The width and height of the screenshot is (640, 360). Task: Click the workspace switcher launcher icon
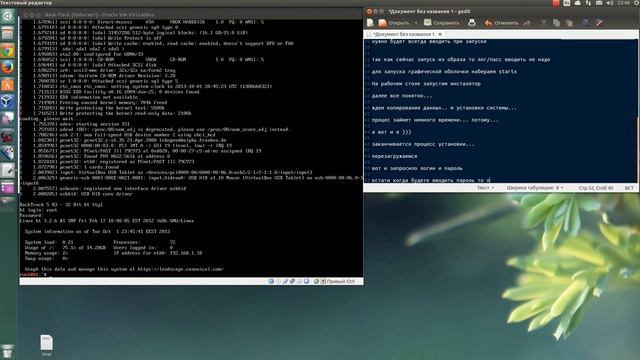(8, 188)
